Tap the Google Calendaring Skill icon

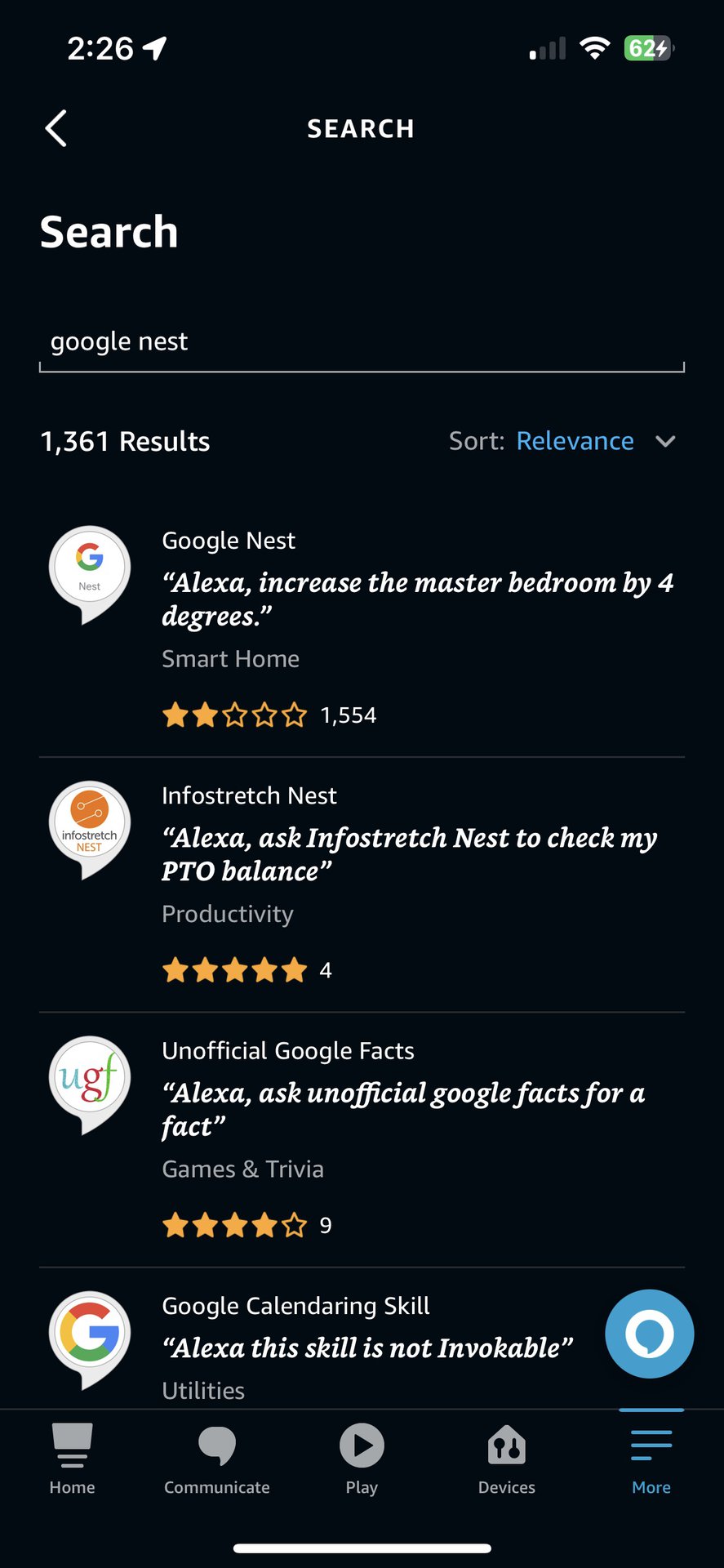point(90,1336)
